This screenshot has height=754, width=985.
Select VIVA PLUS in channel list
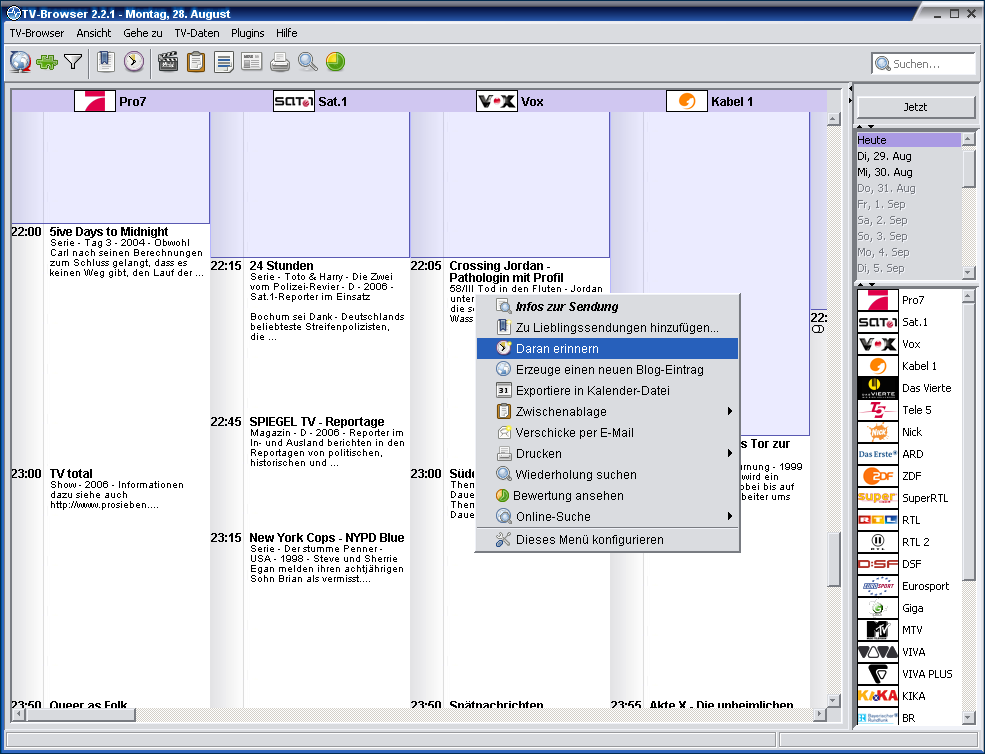(x=909, y=674)
